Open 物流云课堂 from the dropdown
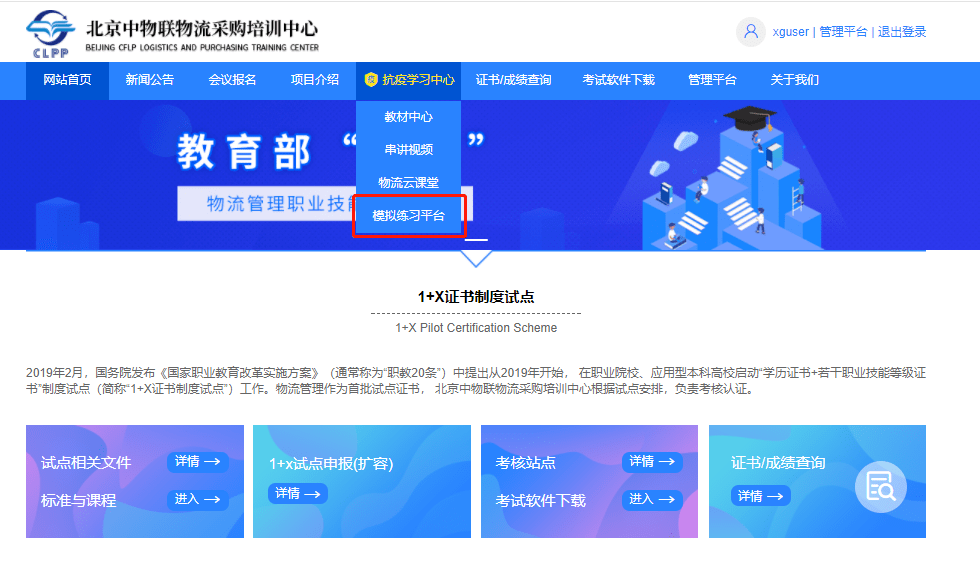Screen dimensions: 980x563 pos(408,183)
